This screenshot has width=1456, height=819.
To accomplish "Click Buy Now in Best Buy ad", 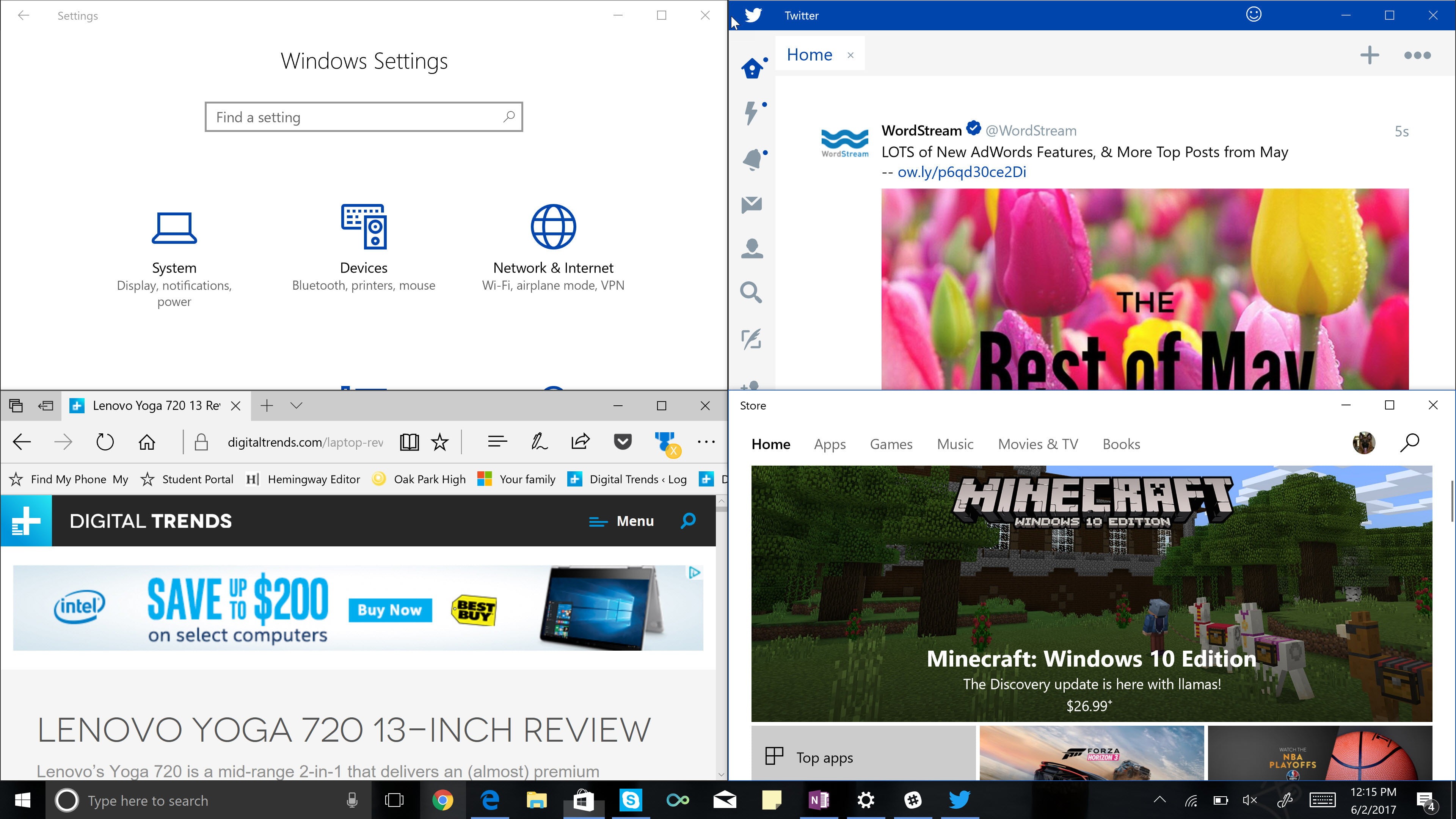I will point(390,610).
